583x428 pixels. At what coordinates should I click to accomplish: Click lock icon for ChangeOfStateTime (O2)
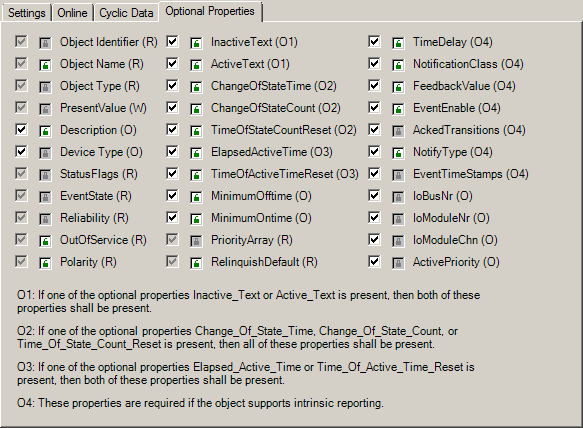(x=196, y=87)
